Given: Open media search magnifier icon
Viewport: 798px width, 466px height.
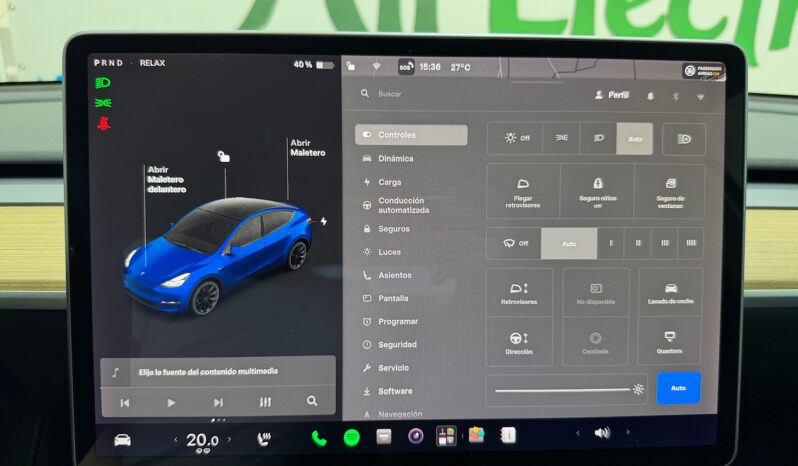Looking at the screenshot, I should [x=312, y=401].
